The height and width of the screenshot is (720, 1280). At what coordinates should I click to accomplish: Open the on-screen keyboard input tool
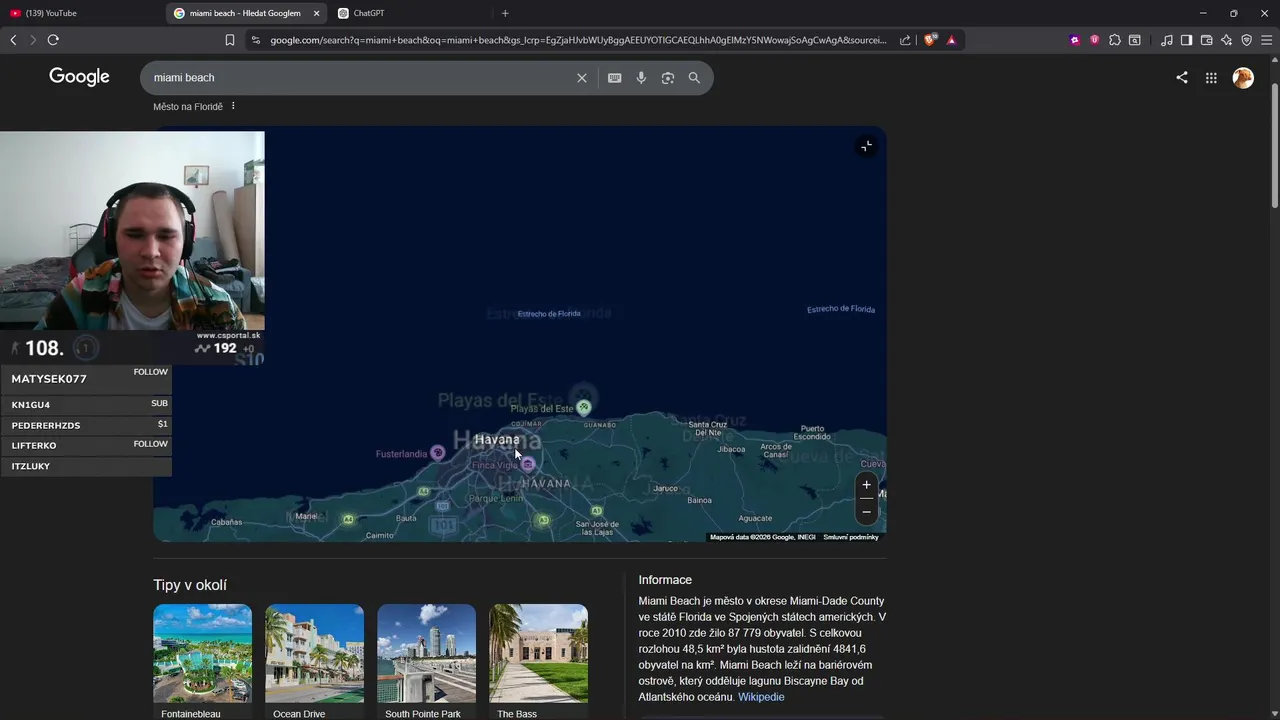point(615,78)
